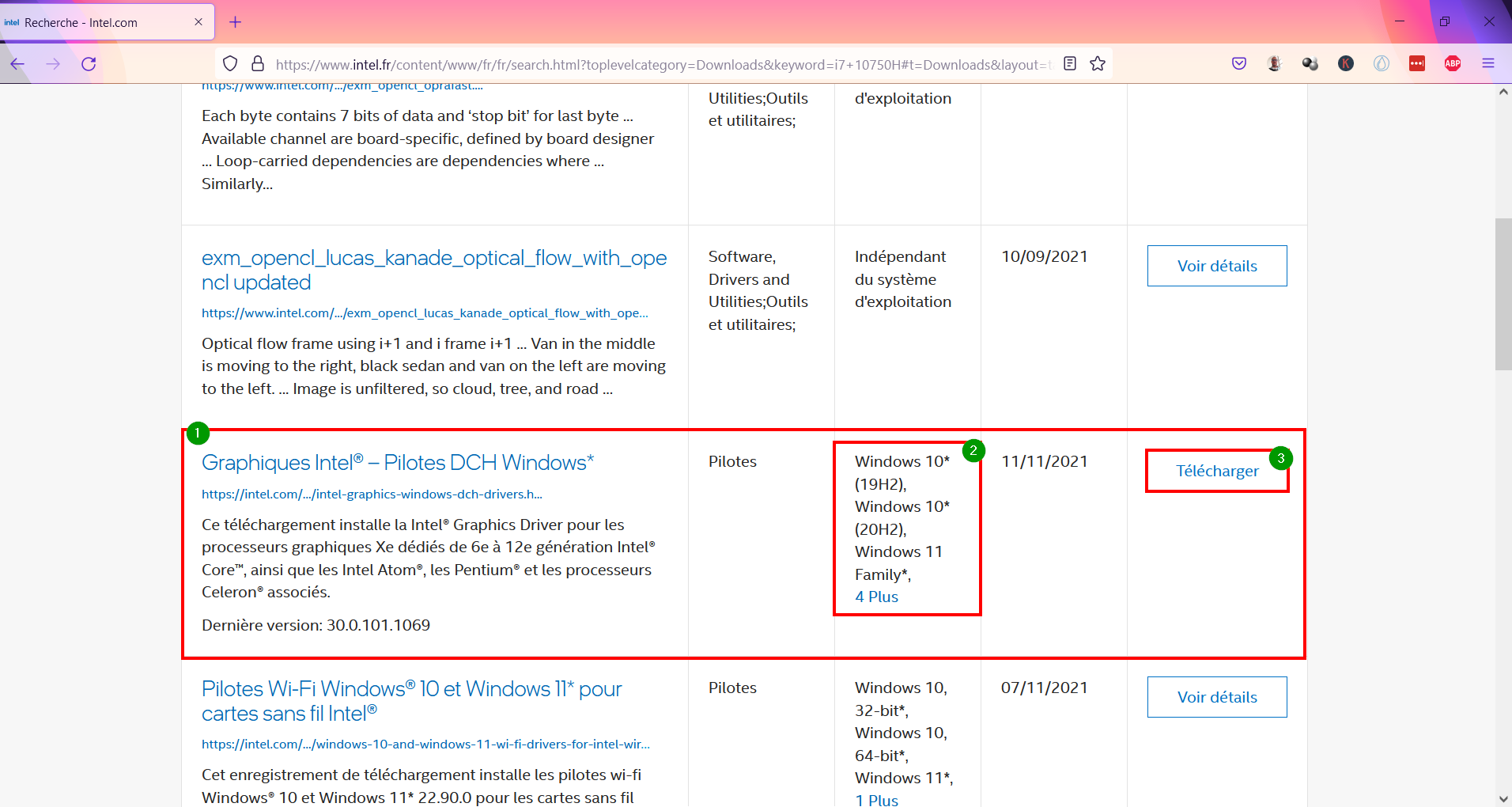1512x807 pixels.
Task: Click the exm_opencl_opraiast URL link at top
Action: pyautogui.click(x=342, y=86)
